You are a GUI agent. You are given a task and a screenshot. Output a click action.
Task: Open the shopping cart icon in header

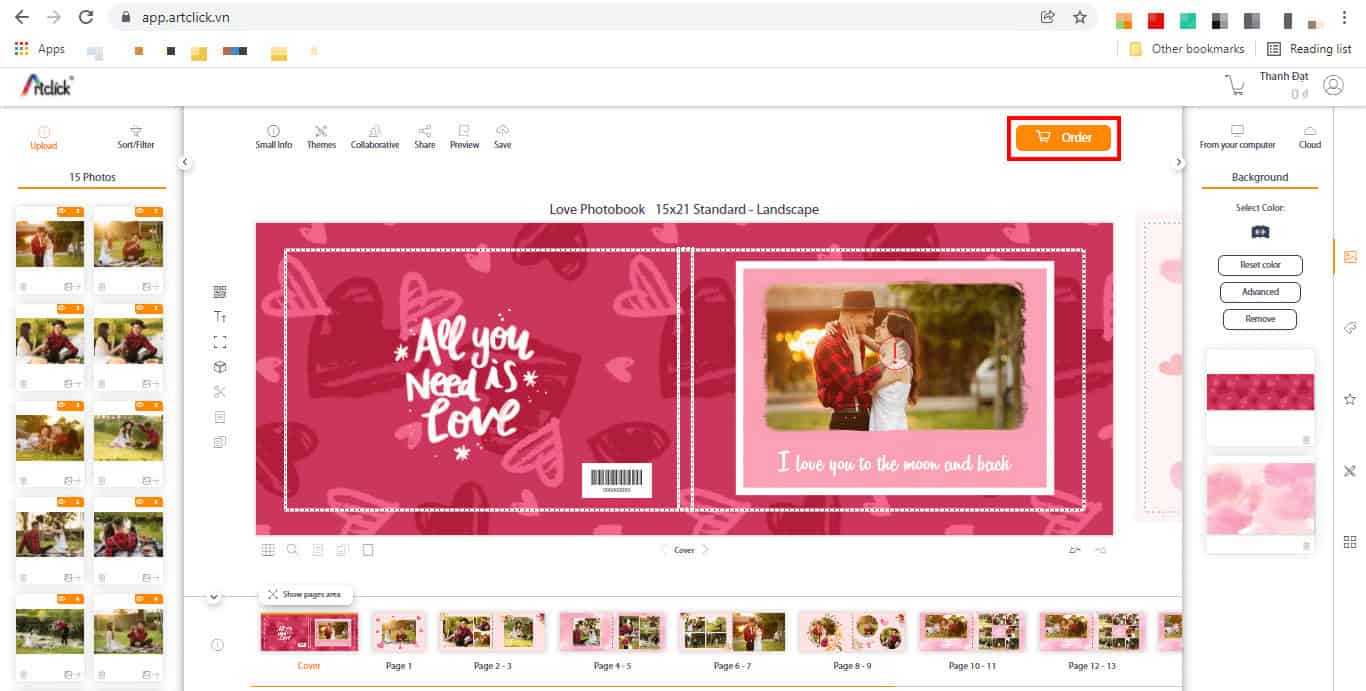pos(1236,86)
